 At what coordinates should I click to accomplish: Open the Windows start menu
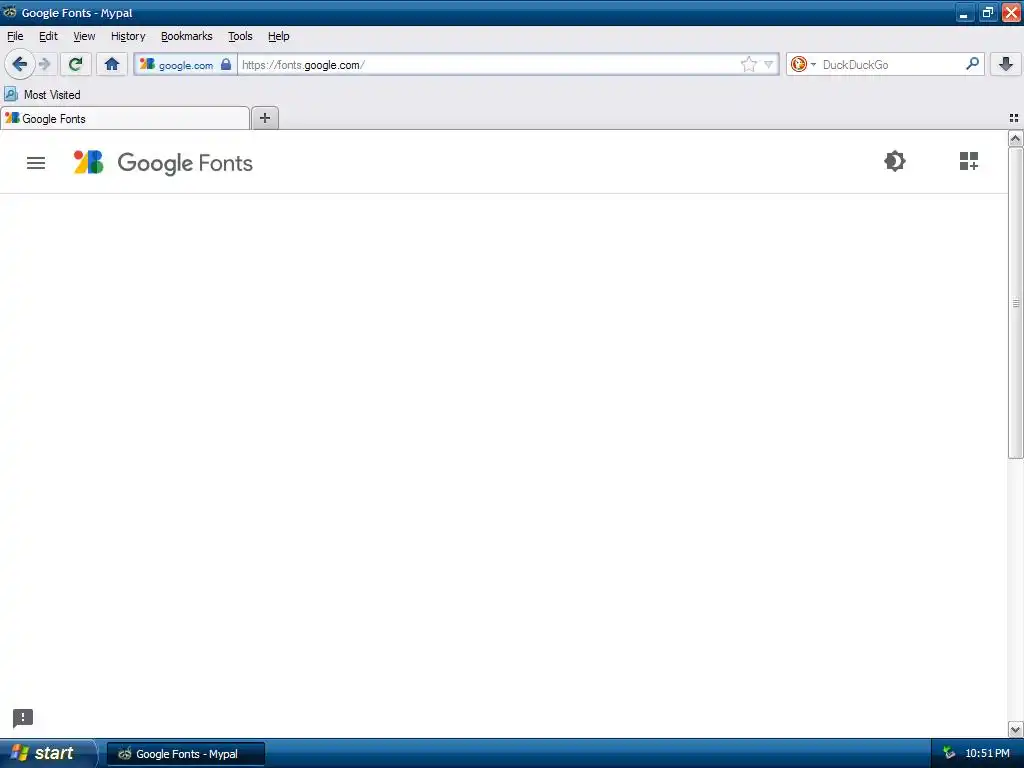pos(47,753)
